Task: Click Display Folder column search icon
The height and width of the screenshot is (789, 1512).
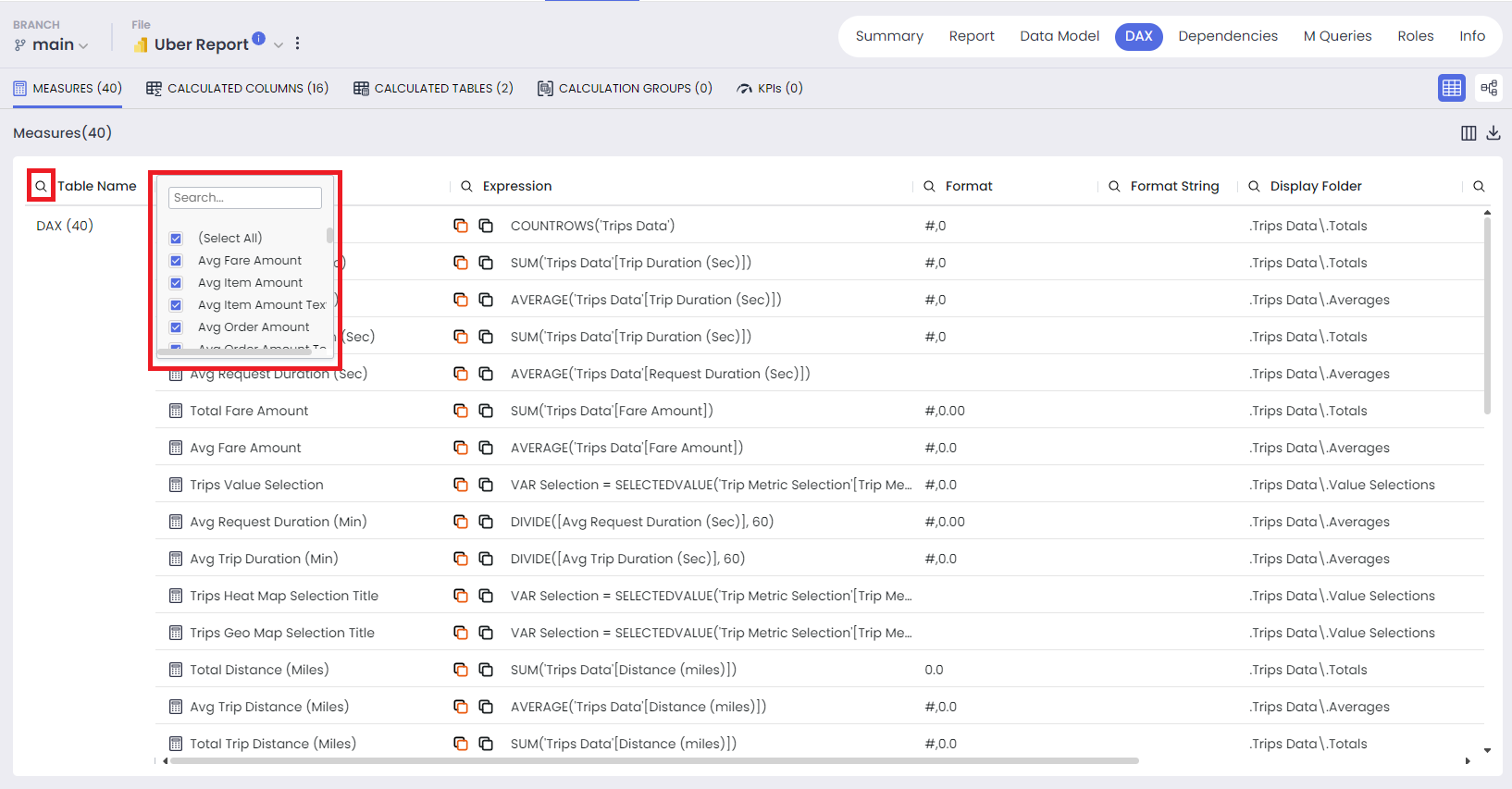Action: [1254, 186]
